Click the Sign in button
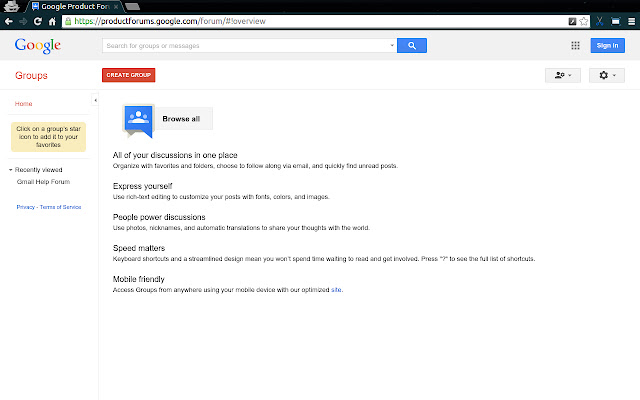Image resolution: width=640 pixels, height=400 pixels. [x=607, y=45]
